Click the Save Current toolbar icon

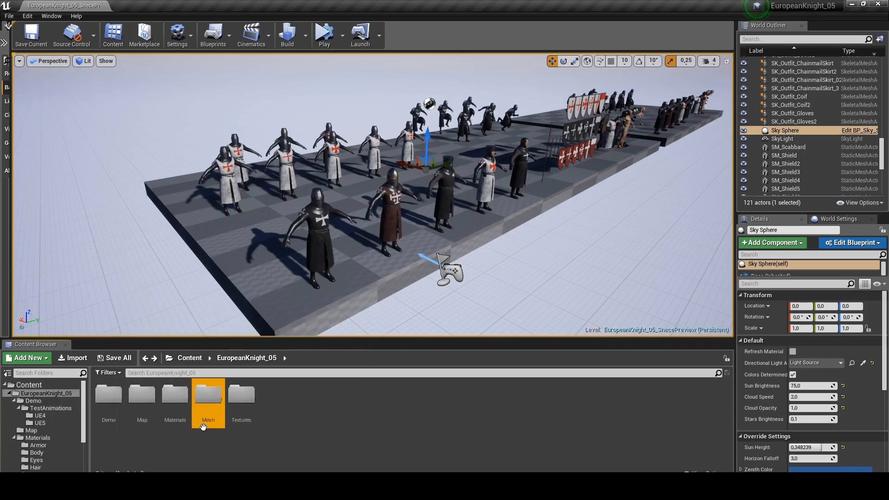[x=30, y=35]
